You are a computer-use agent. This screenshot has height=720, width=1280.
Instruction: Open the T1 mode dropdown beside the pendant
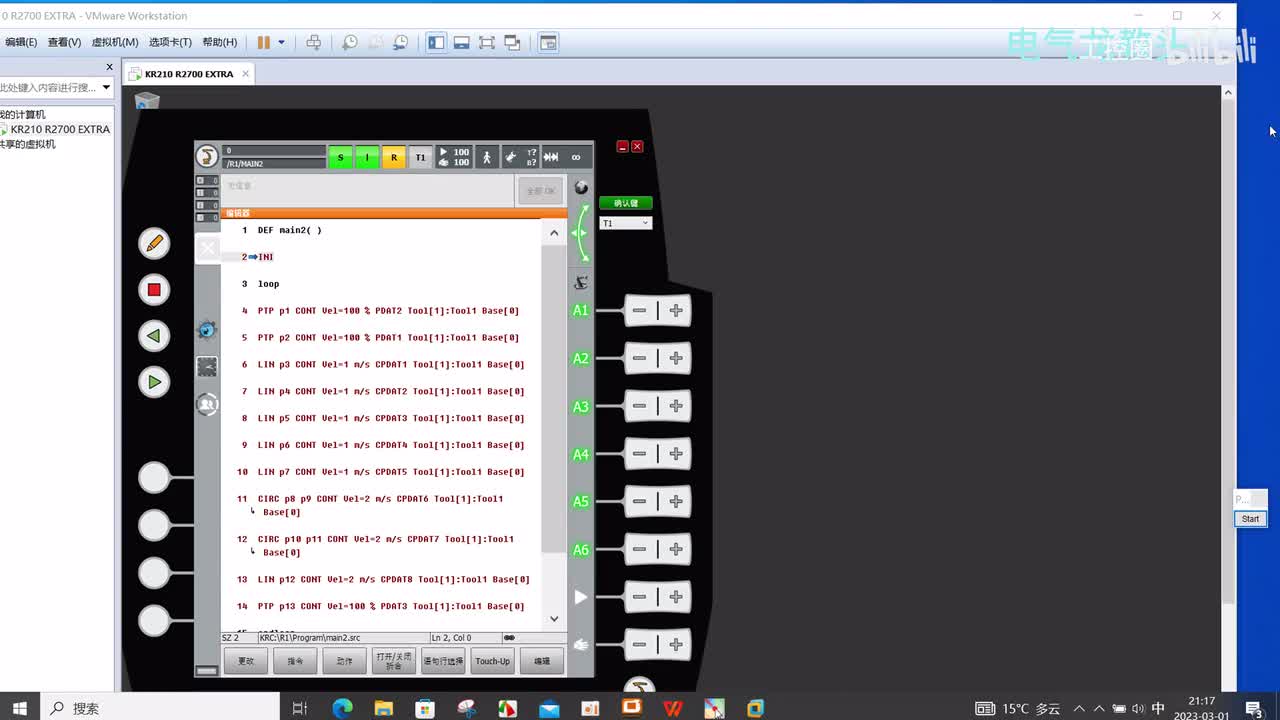coord(626,223)
